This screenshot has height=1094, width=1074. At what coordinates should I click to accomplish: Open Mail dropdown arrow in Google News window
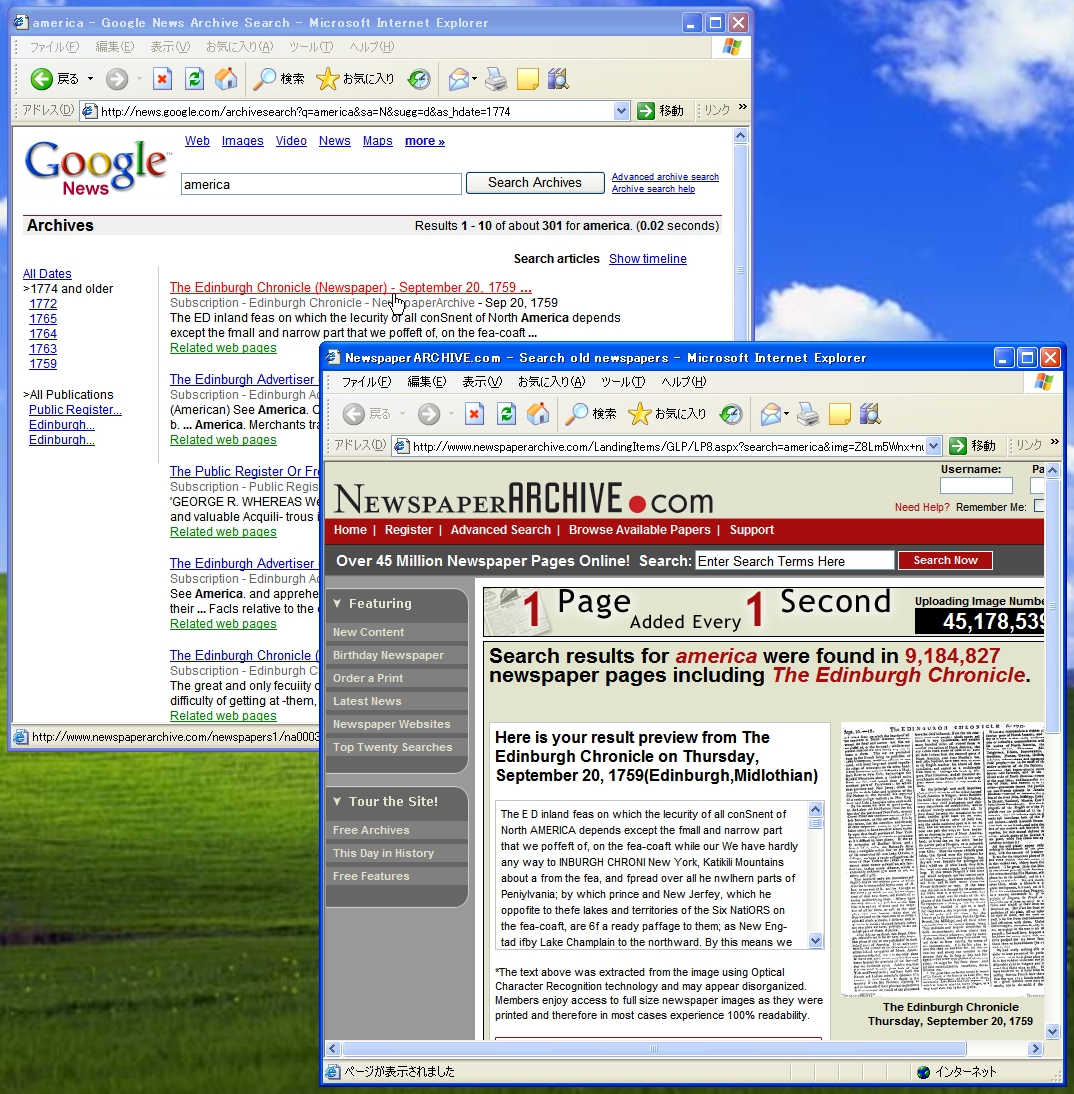pos(475,79)
